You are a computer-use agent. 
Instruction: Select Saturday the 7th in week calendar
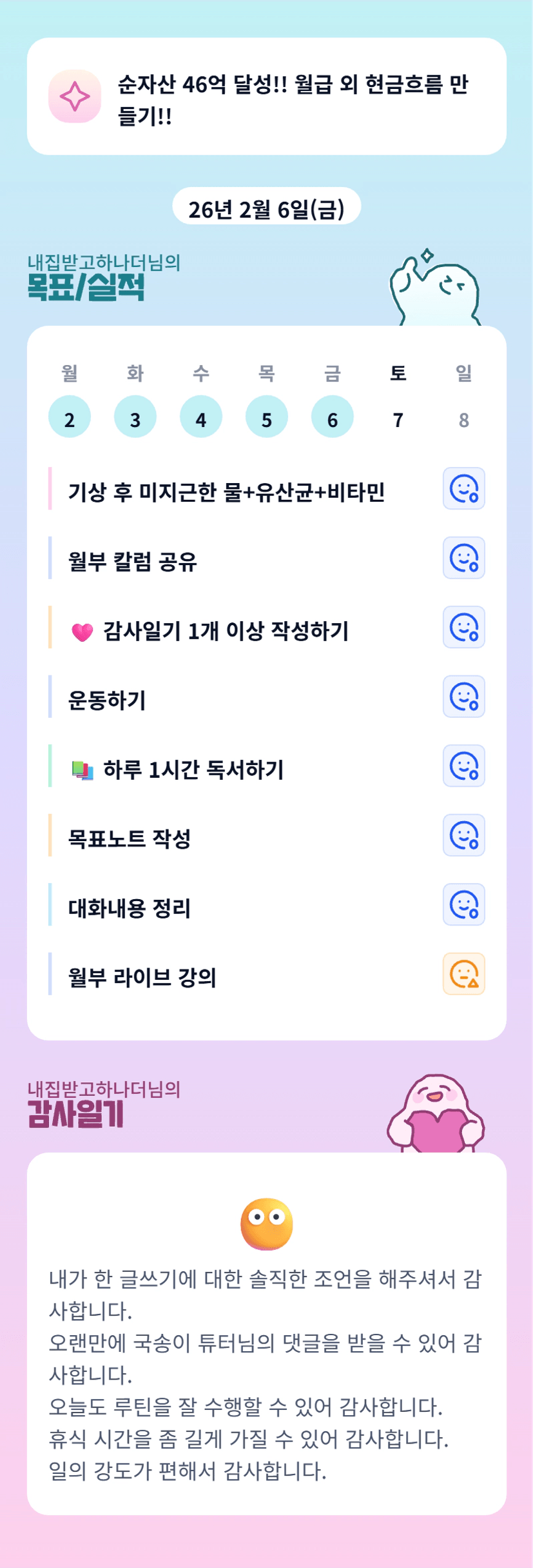coord(398,419)
